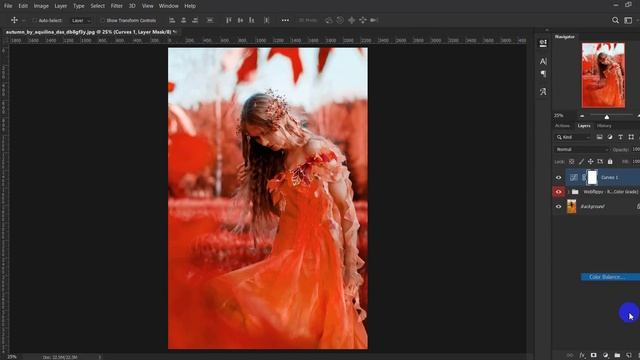
Task: Click the add layer style fx icon
Action: 582,355
